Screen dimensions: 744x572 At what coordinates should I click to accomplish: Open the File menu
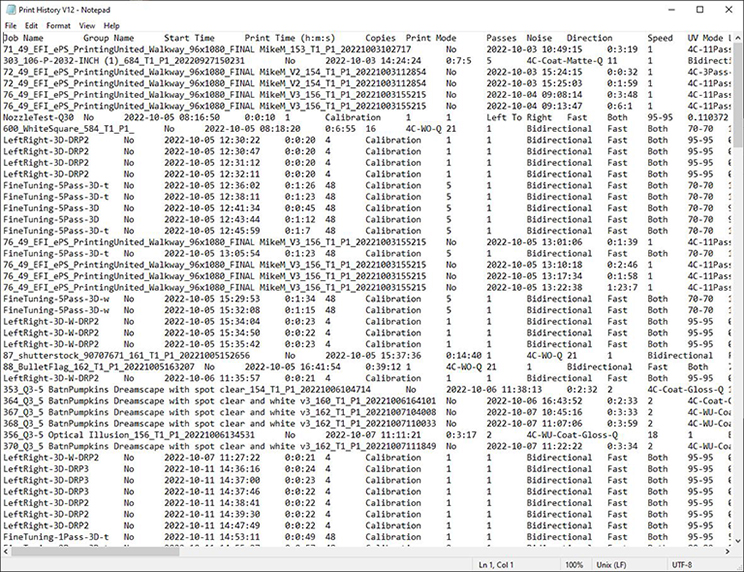[x=10, y=26]
